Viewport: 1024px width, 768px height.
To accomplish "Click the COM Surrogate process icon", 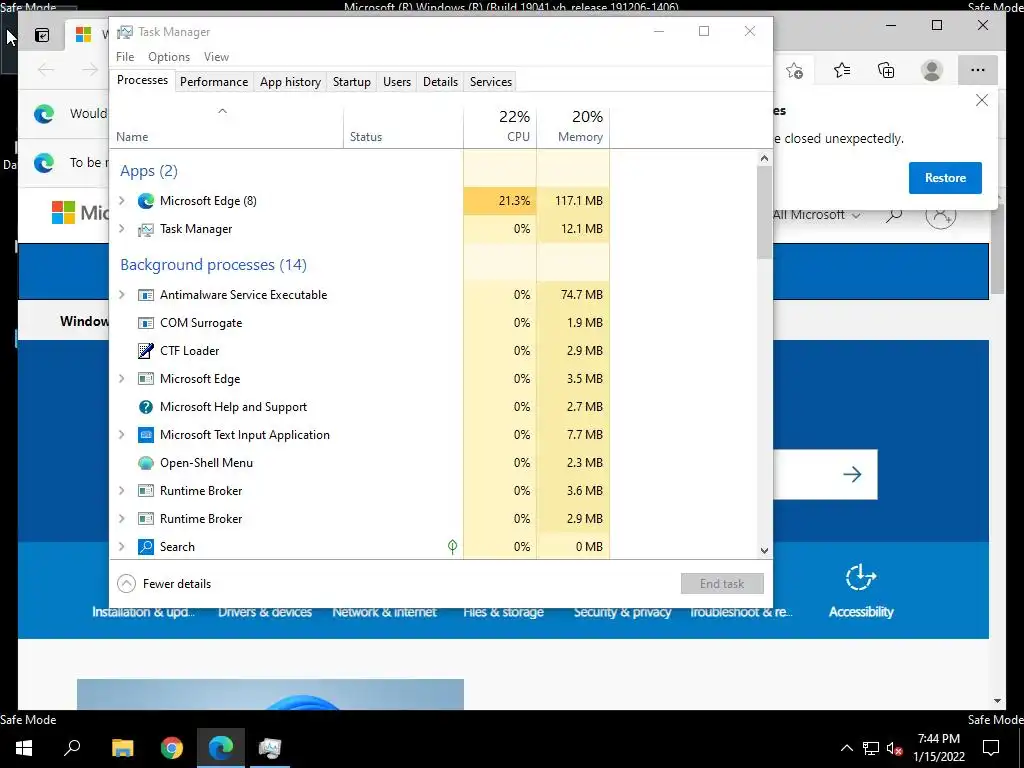I will 146,323.
